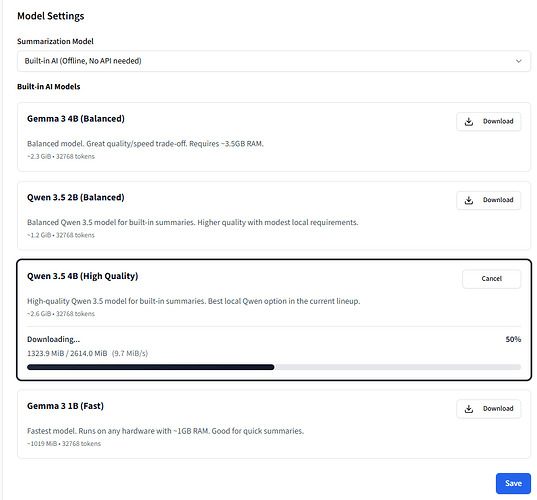This screenshot has width=537, height=500.
Task: Download the Gemma 3 1B (Fast) model
Action: click(x=488, y=409)
